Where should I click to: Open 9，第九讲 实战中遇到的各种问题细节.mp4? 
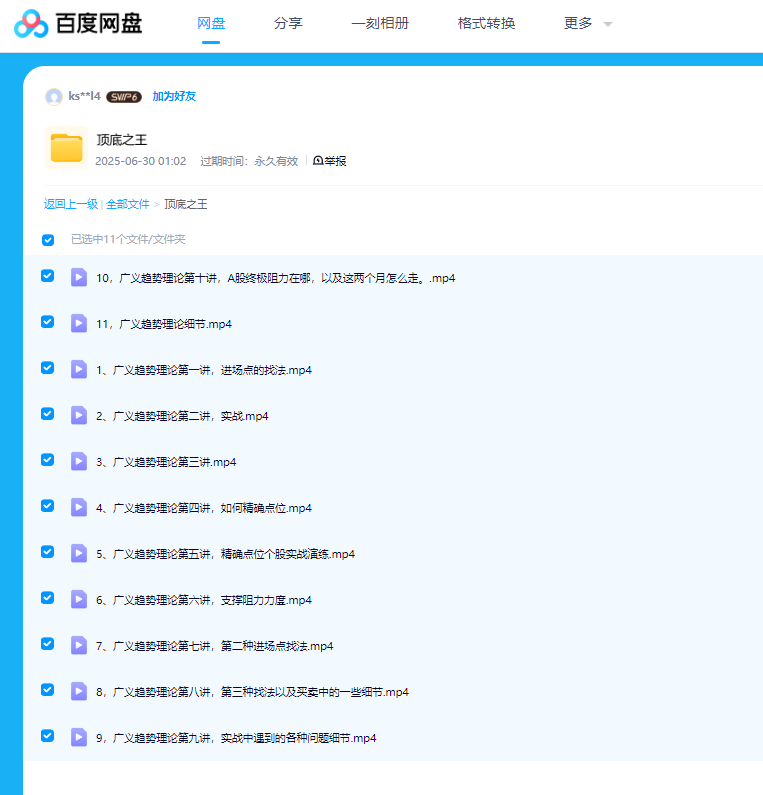236,738
